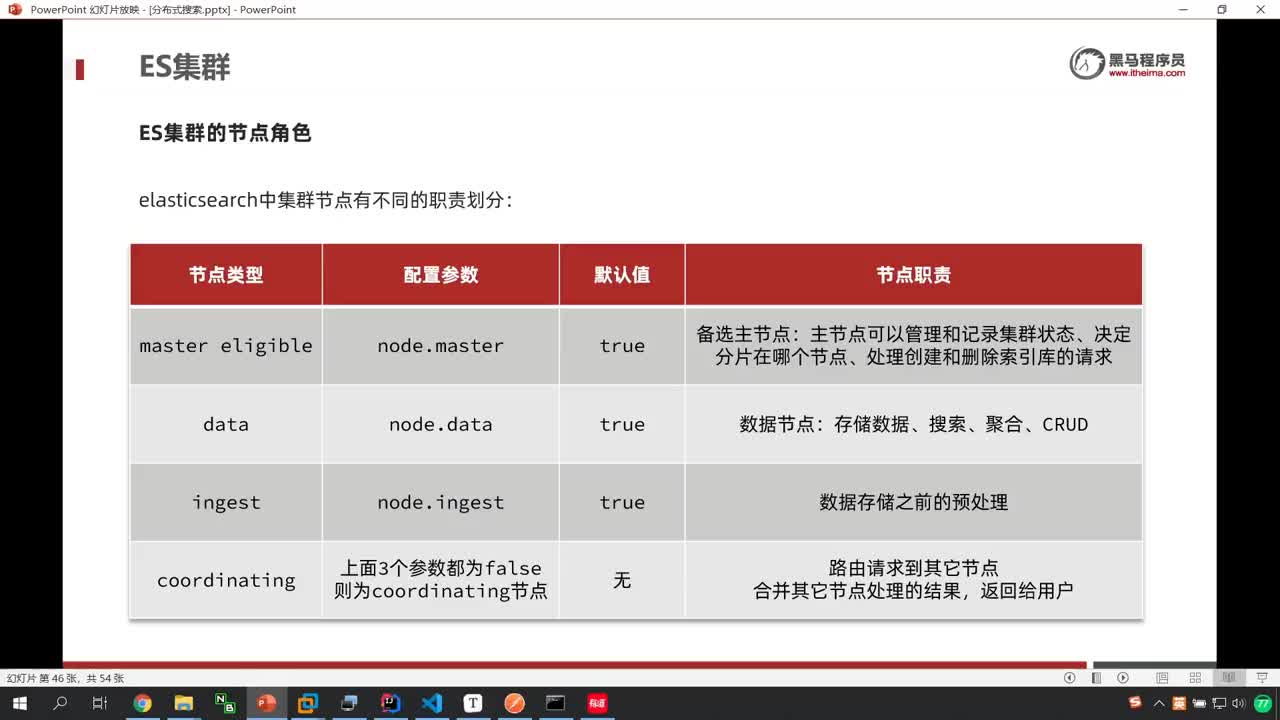This screenshot has height=720, width=1280.
Task: Click cell node.data
Action: (441, 424)
